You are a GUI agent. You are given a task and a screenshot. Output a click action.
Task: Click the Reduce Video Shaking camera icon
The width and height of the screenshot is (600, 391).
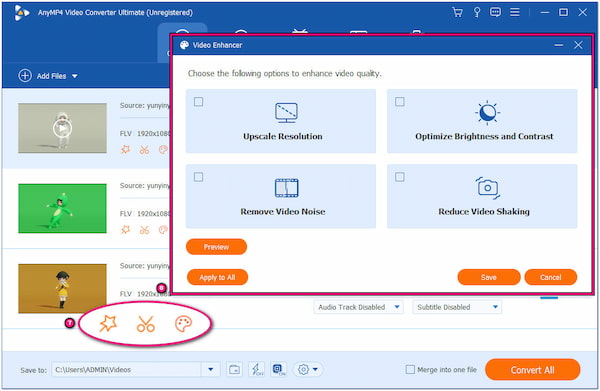[x=488, y=188]
